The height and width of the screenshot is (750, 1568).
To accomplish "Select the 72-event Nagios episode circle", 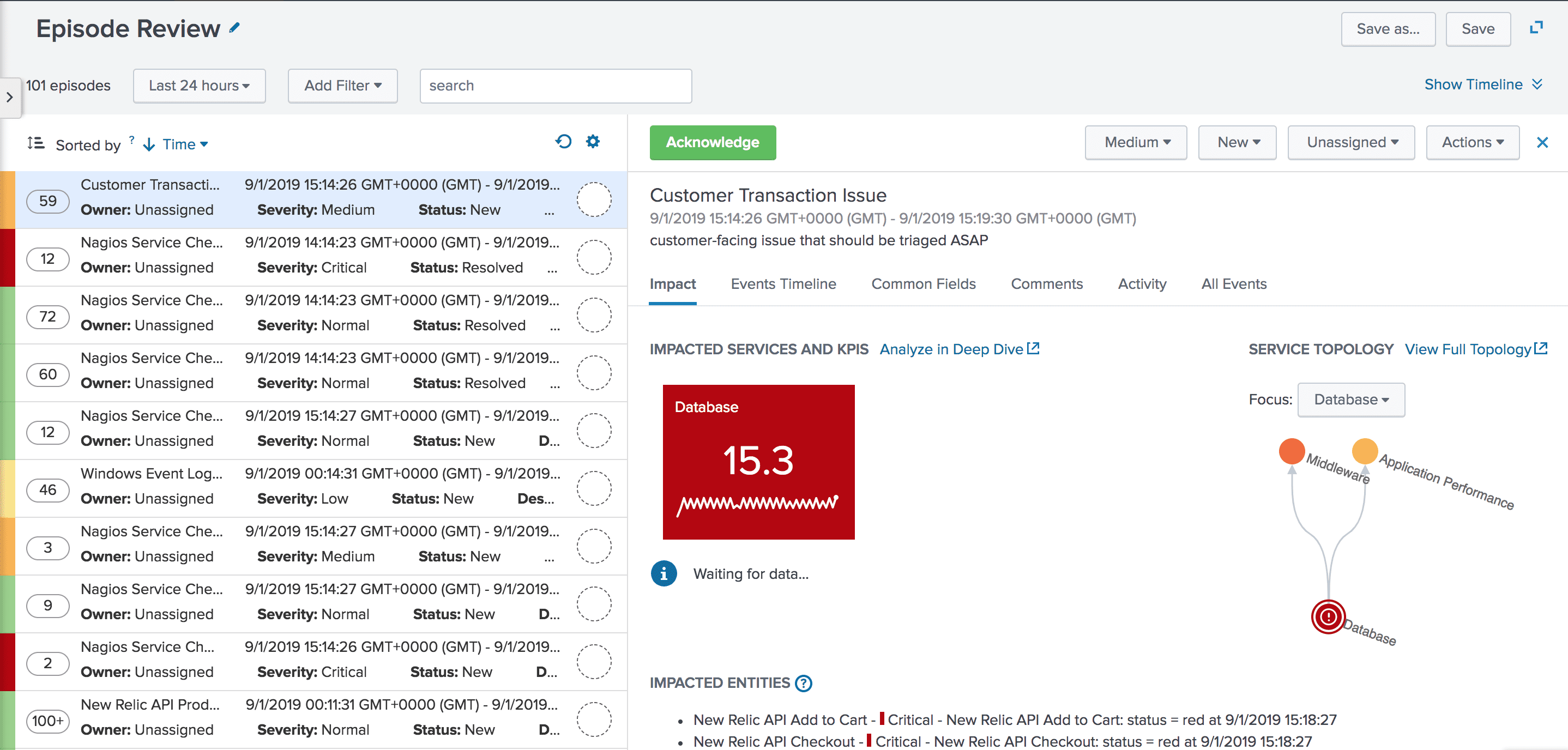I will pos(594,316).
